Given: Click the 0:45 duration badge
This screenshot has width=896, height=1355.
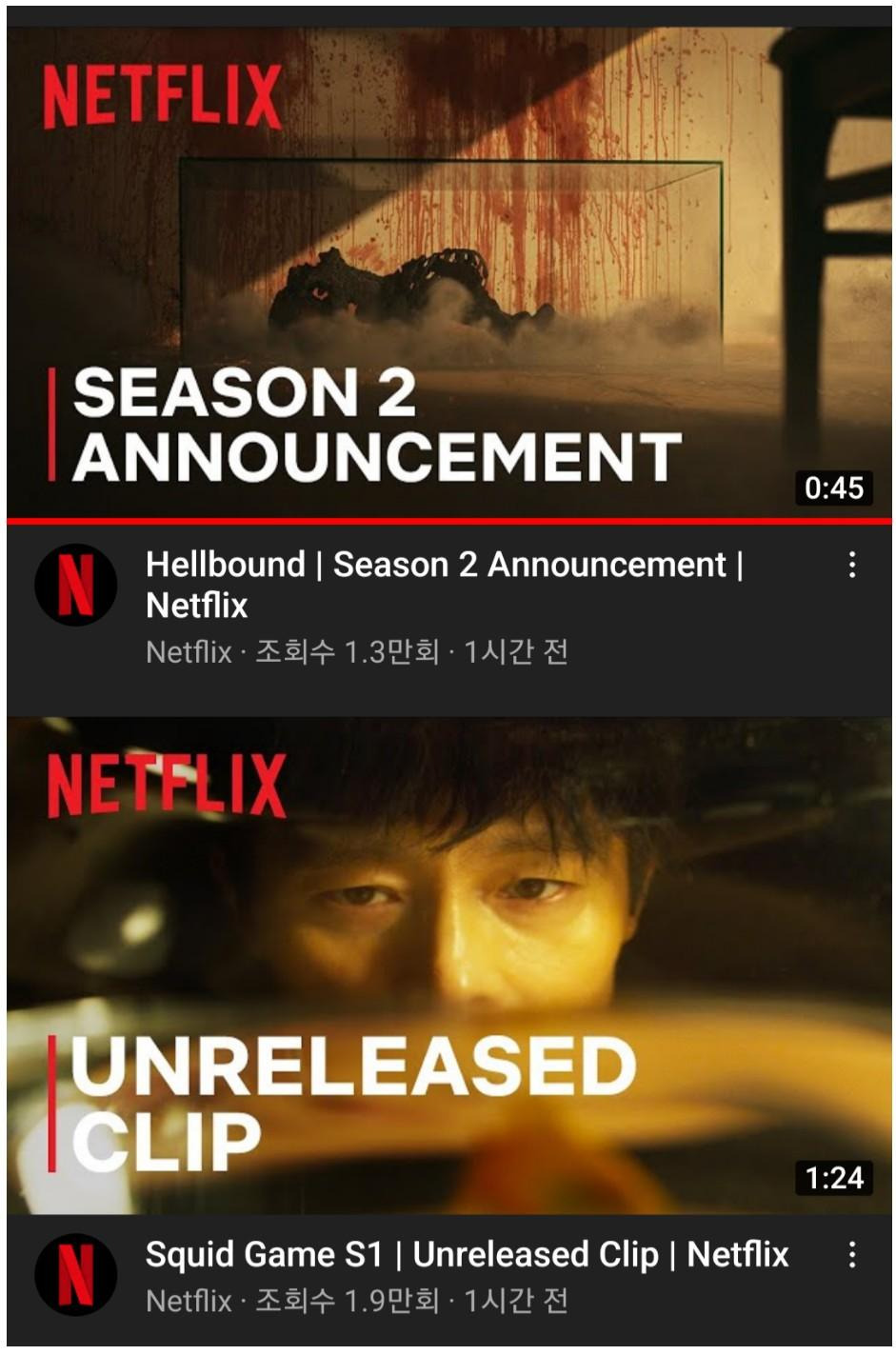Looking at the screenshot, I should pyautogui.click(x=833, y=488).
